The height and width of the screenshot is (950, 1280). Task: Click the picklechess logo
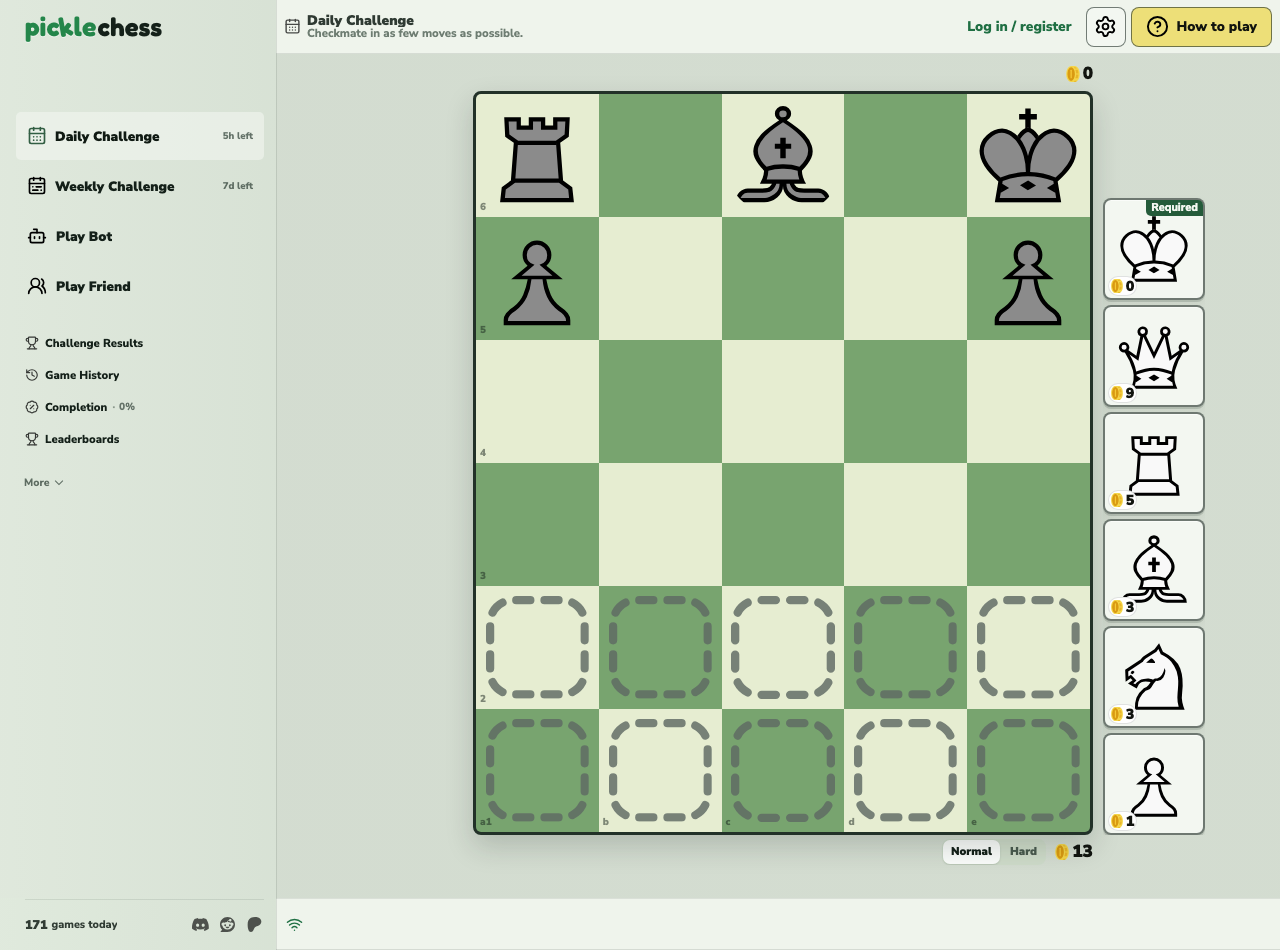[x=93, y=28]
